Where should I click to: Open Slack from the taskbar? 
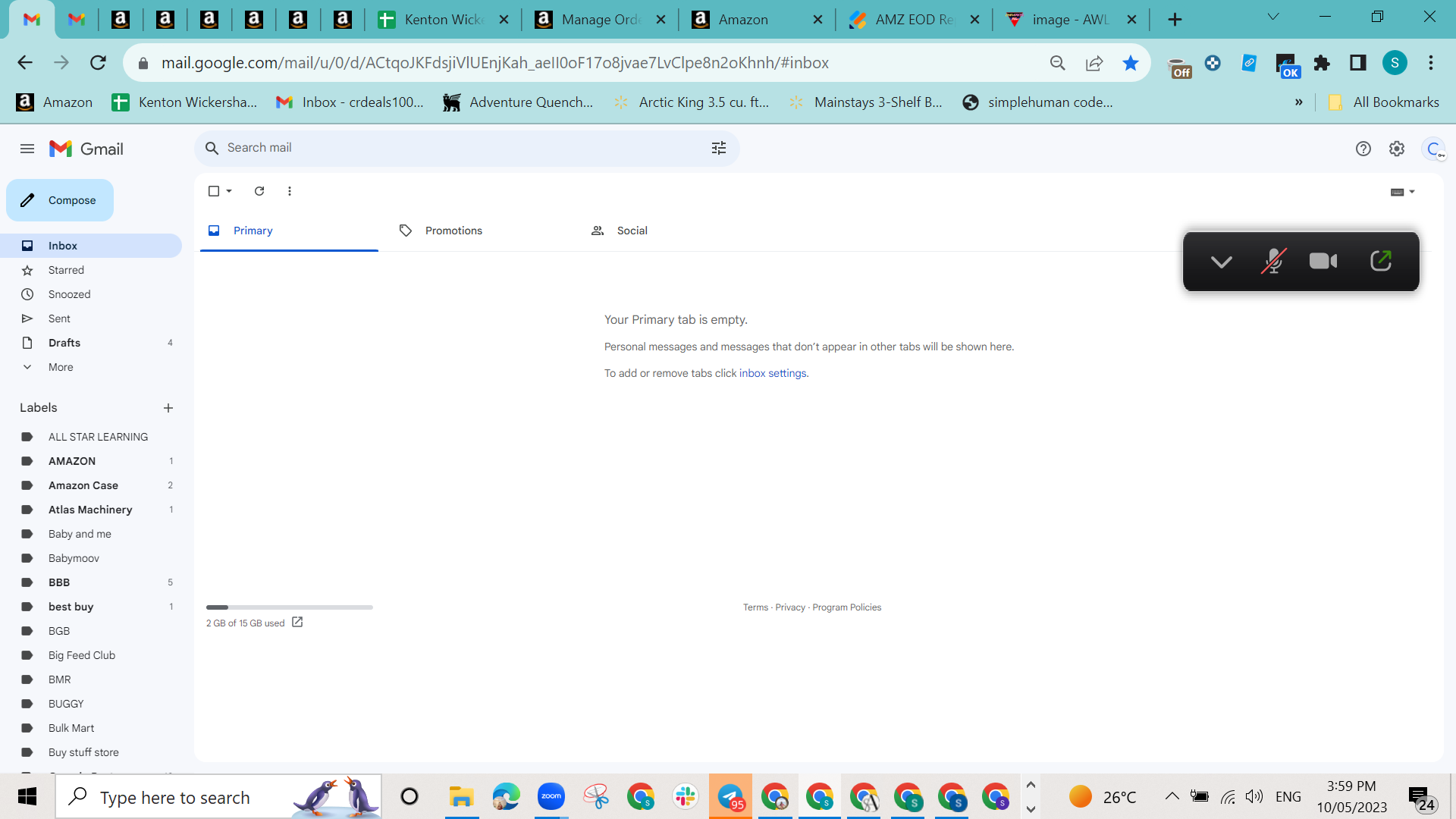685,796
